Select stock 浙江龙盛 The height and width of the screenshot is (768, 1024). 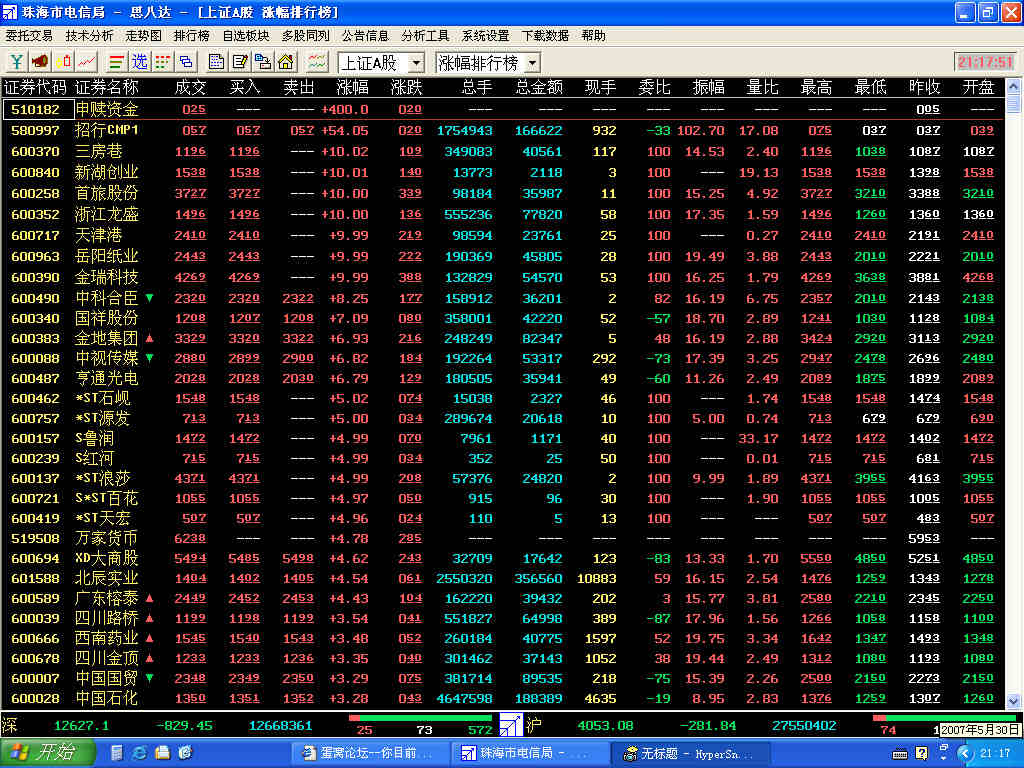tap(106, 214)
